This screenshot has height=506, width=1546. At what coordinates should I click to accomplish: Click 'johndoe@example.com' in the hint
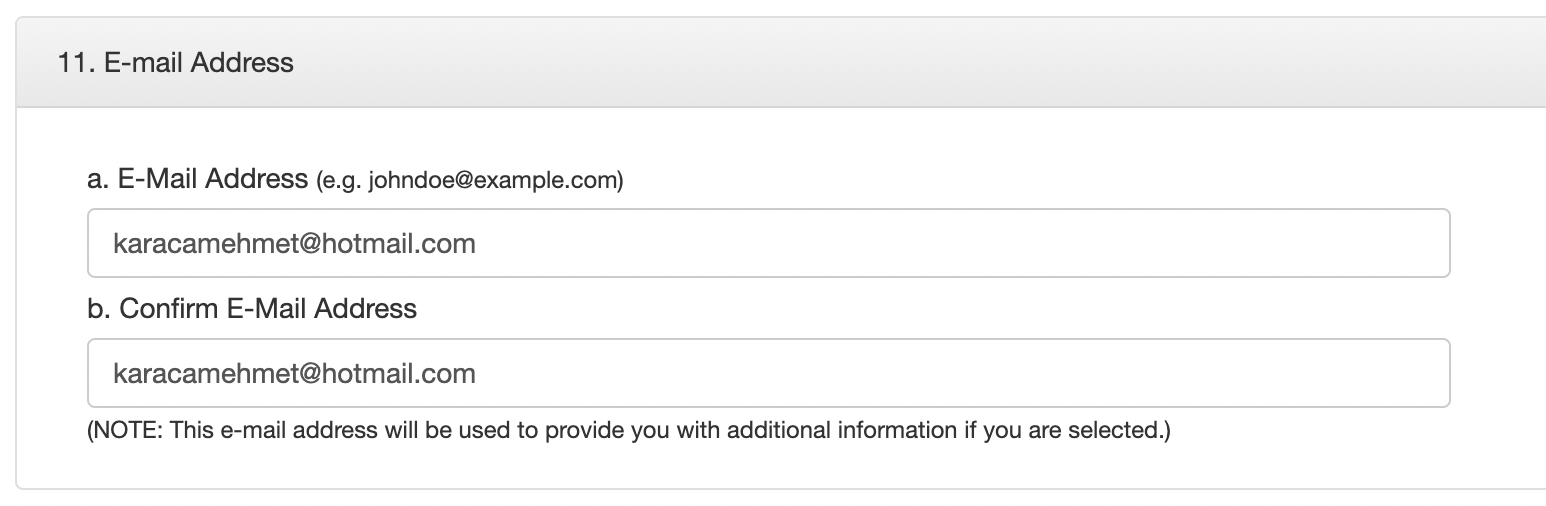tap(493, 181)
